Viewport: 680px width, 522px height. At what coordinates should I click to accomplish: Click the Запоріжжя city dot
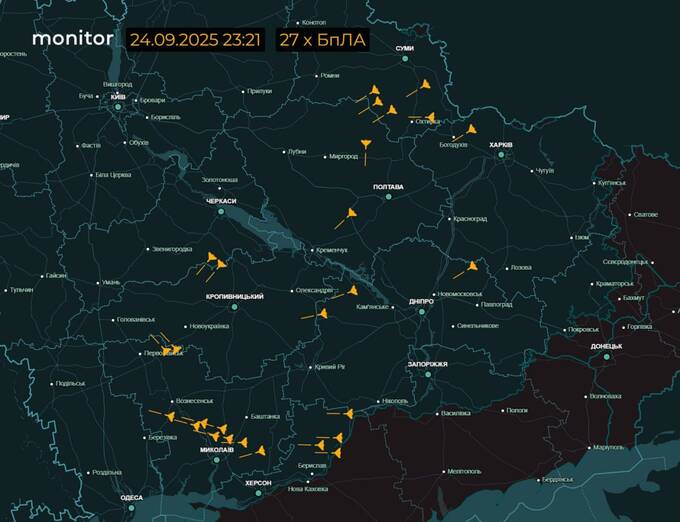[427, 374]
